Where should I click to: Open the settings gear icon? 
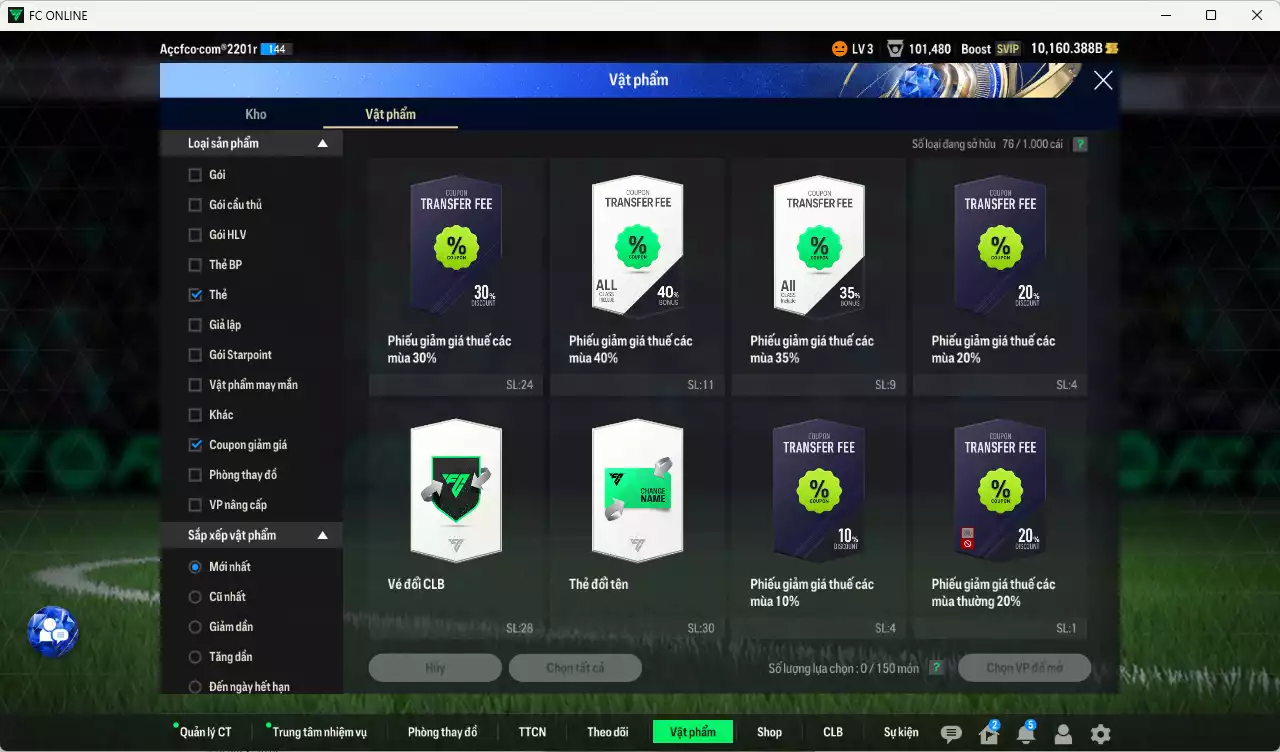pyautogui.click(x=1100, y=734)
